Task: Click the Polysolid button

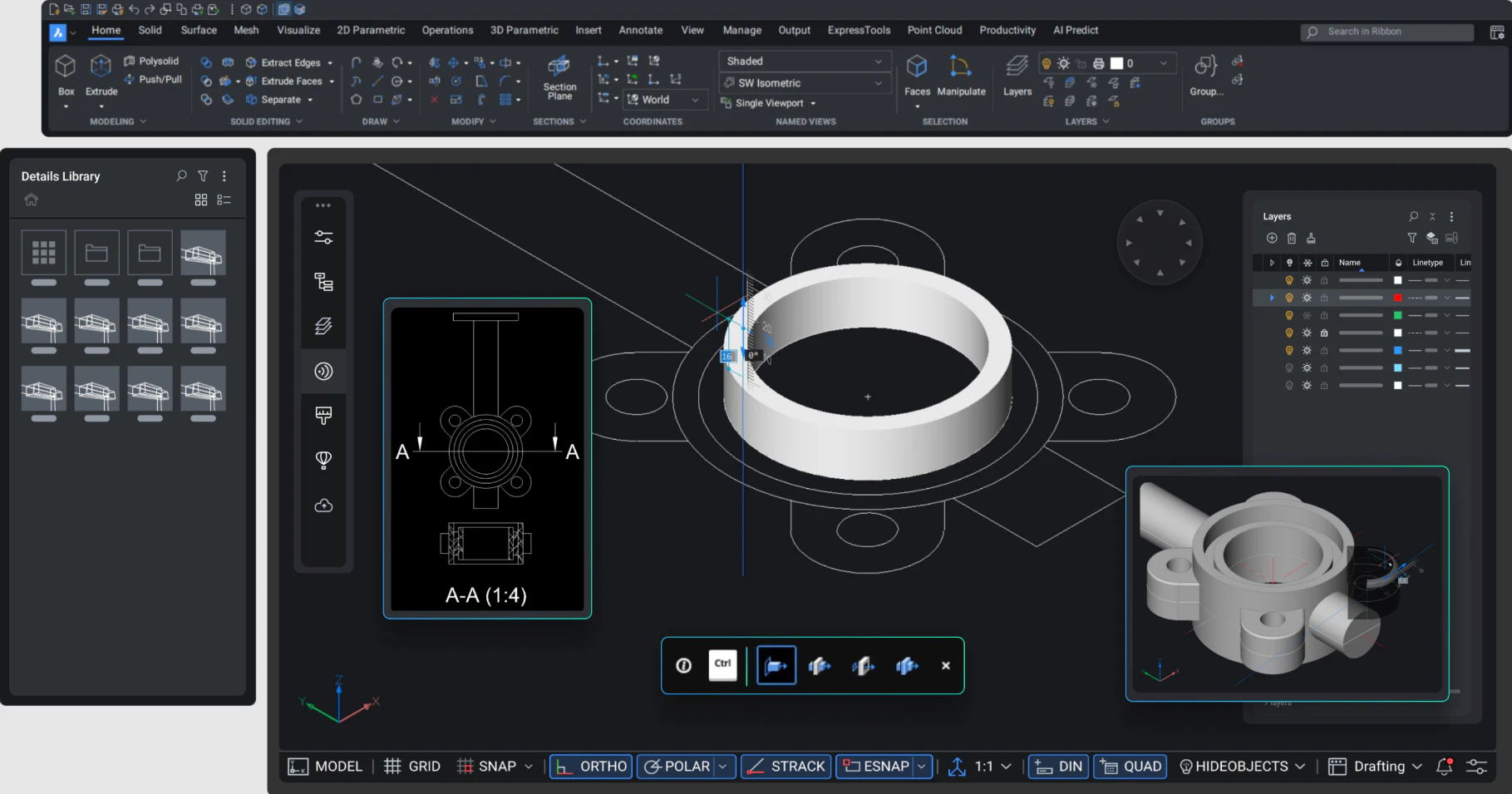Action: [x=152, y=62]
